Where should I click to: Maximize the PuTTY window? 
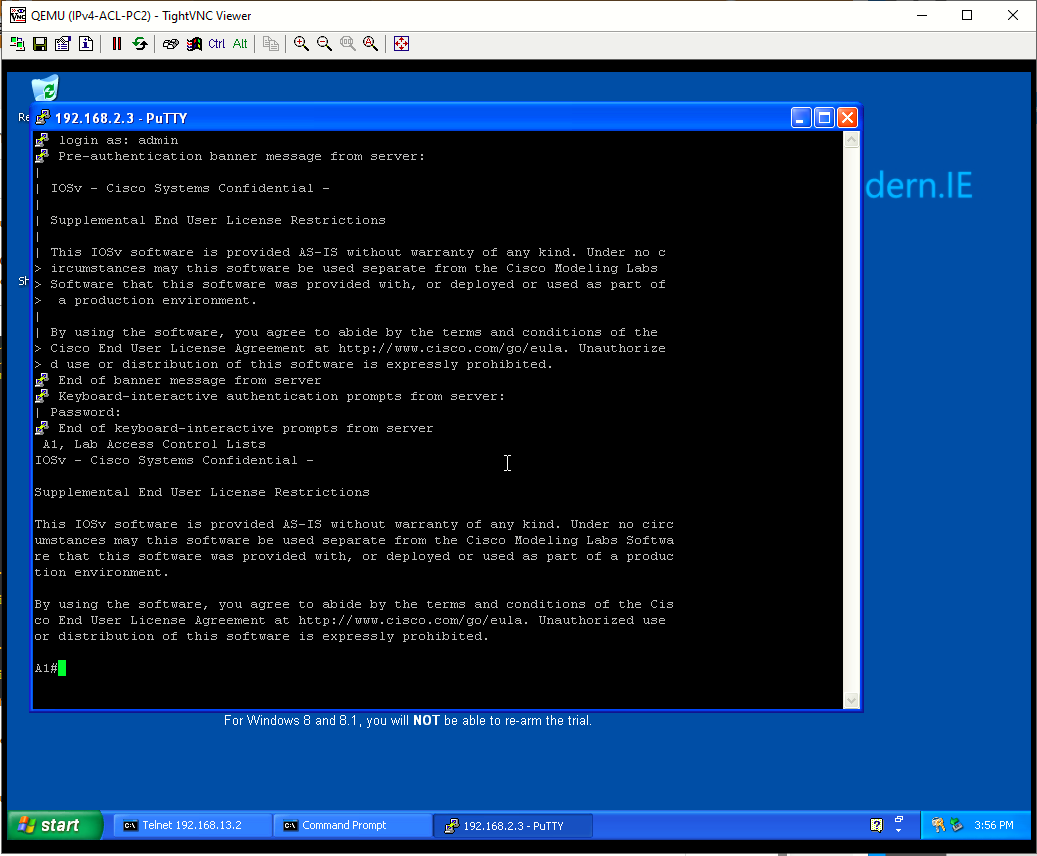824,118
